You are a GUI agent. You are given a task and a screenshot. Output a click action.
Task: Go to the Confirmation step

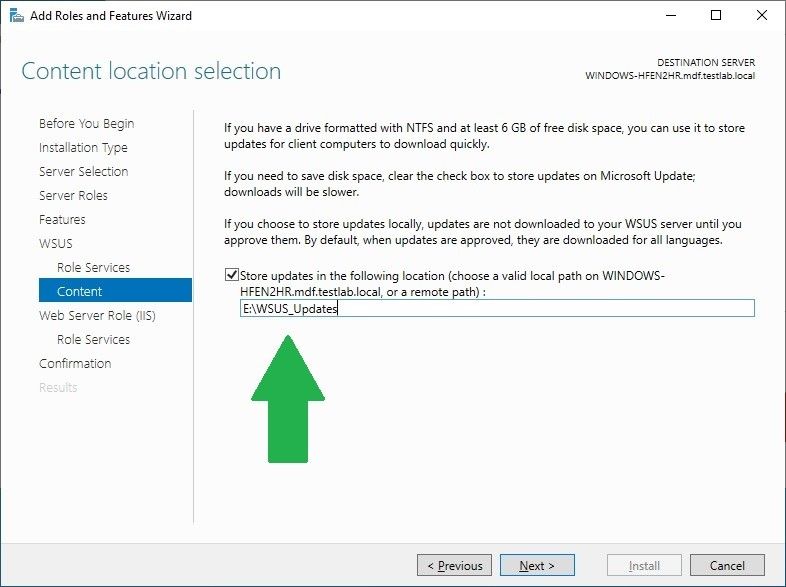pos(75,363)
